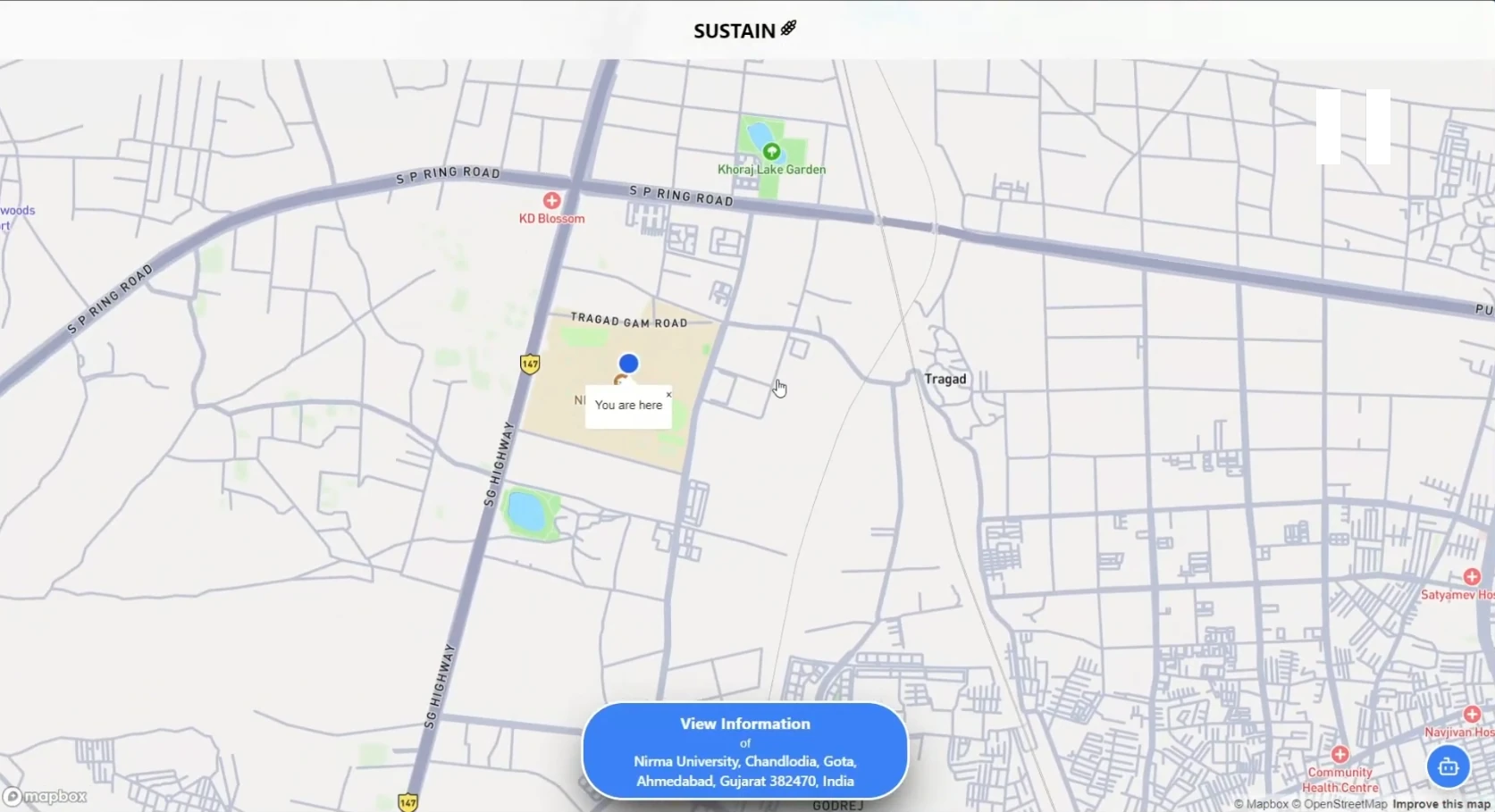The height and width of the screenshot is (812, 1495).
Task: Click the leaf icon beside SUSTAIN
Action: coord(788,29)
